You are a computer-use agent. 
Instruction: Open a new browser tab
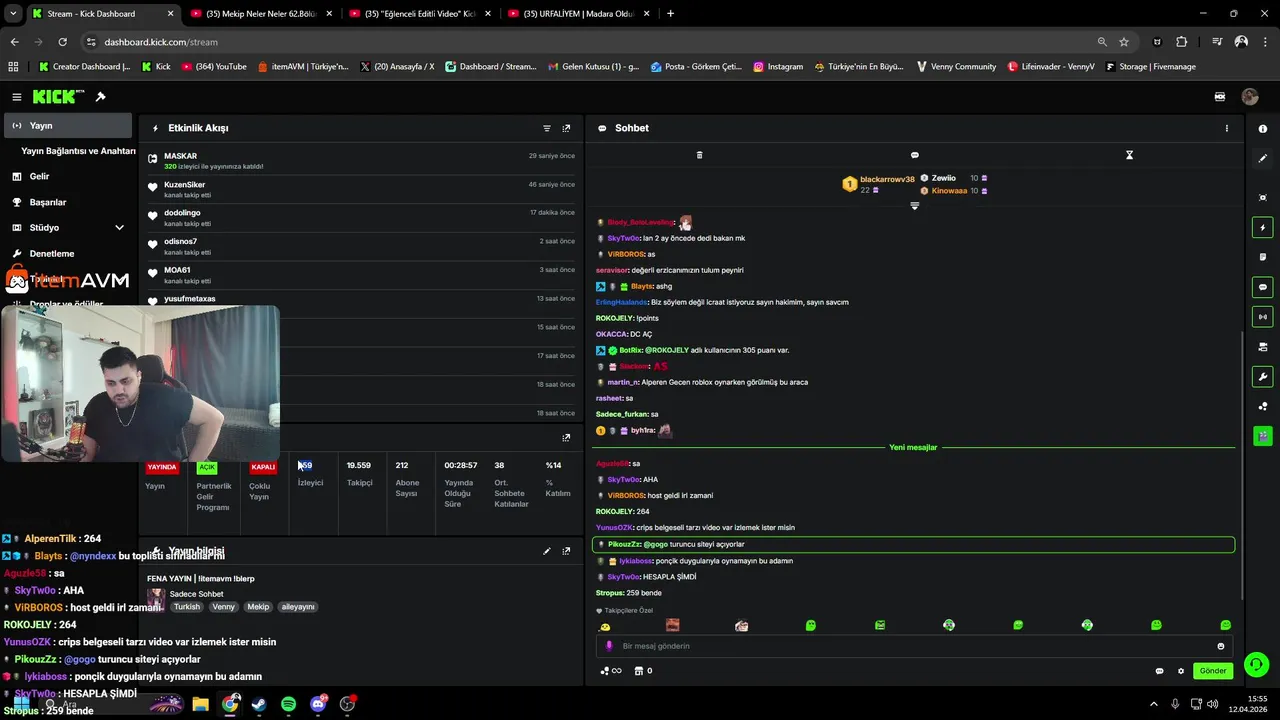(670, 14)
